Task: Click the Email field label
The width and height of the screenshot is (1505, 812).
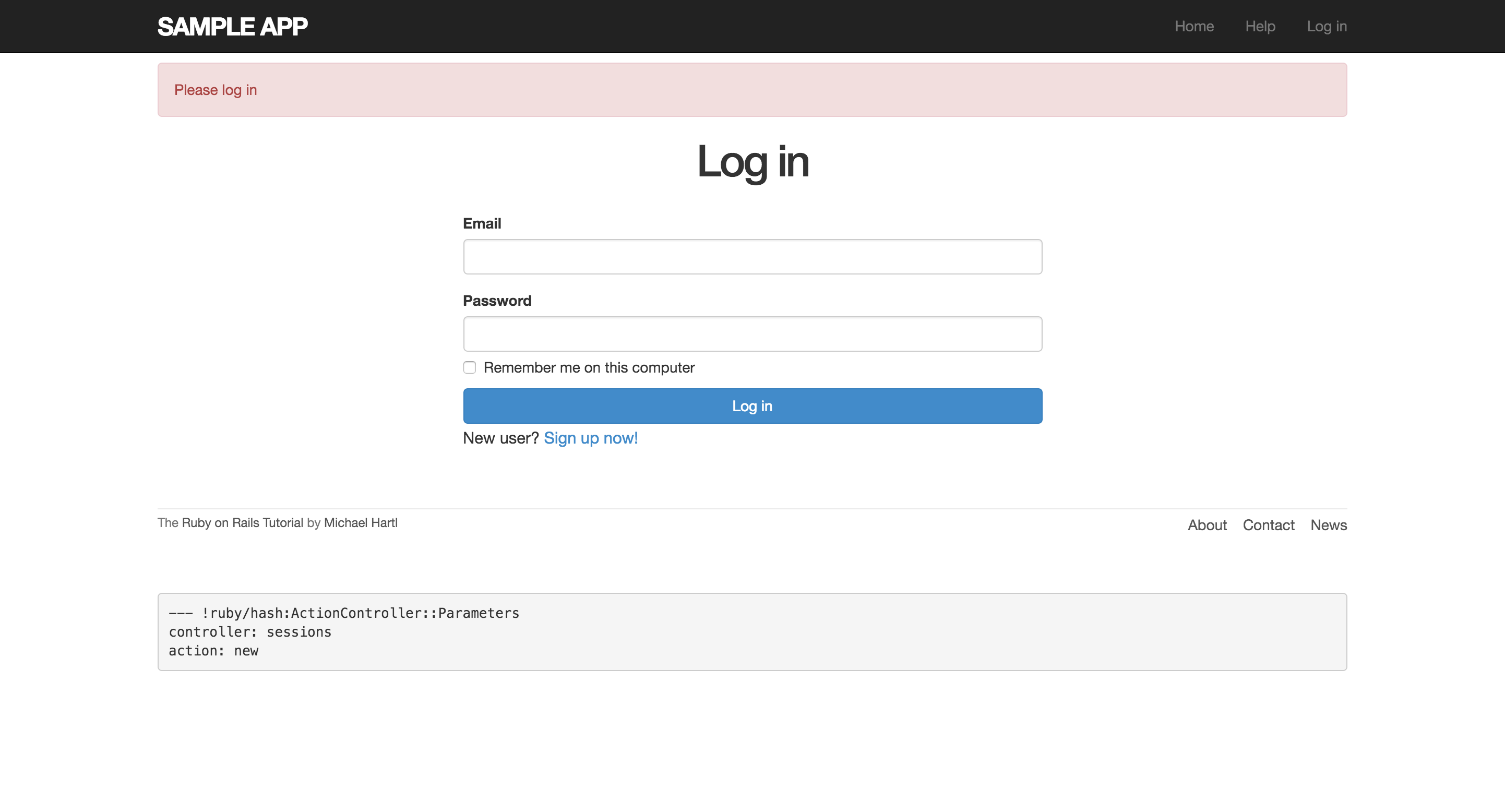Action: (x=482, y=224)
